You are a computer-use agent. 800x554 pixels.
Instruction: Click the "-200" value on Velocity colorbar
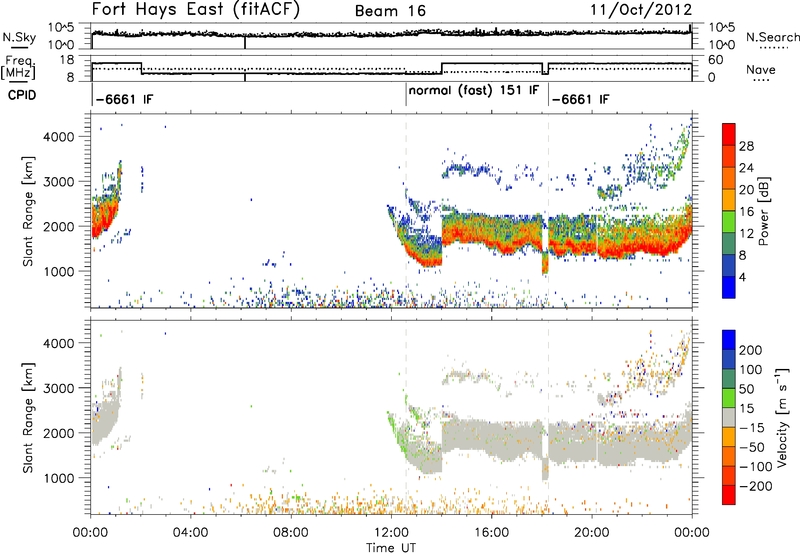(755, 486)
